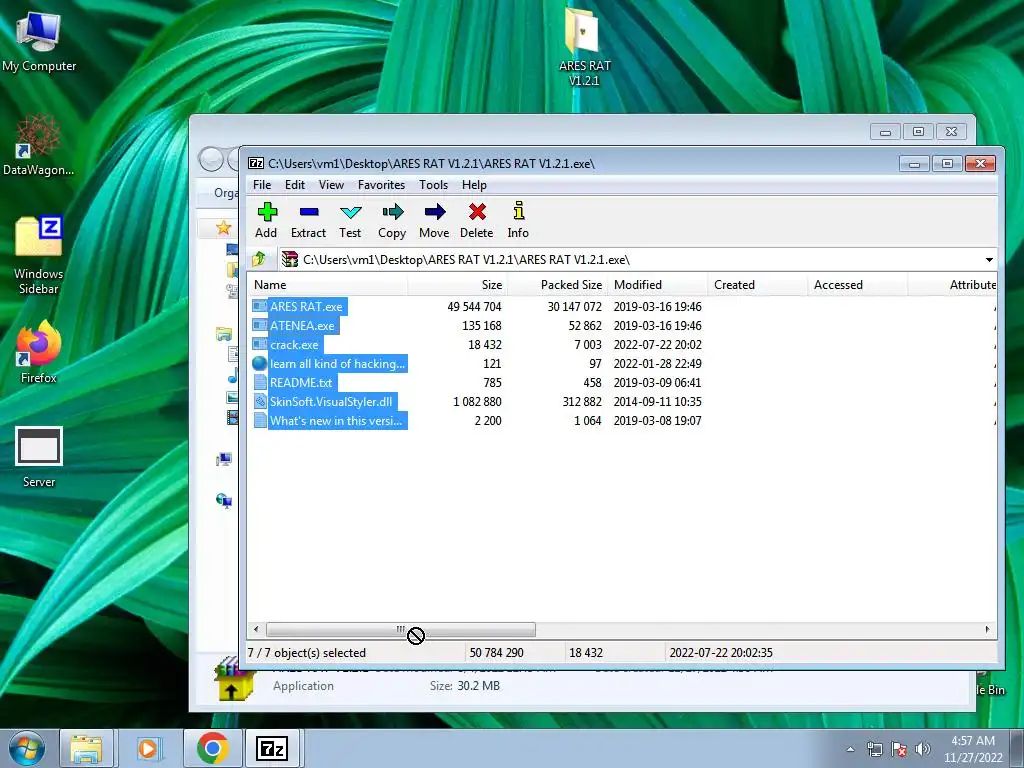Click the address path field
1024x768 pixels.
[x=630, y=260]
